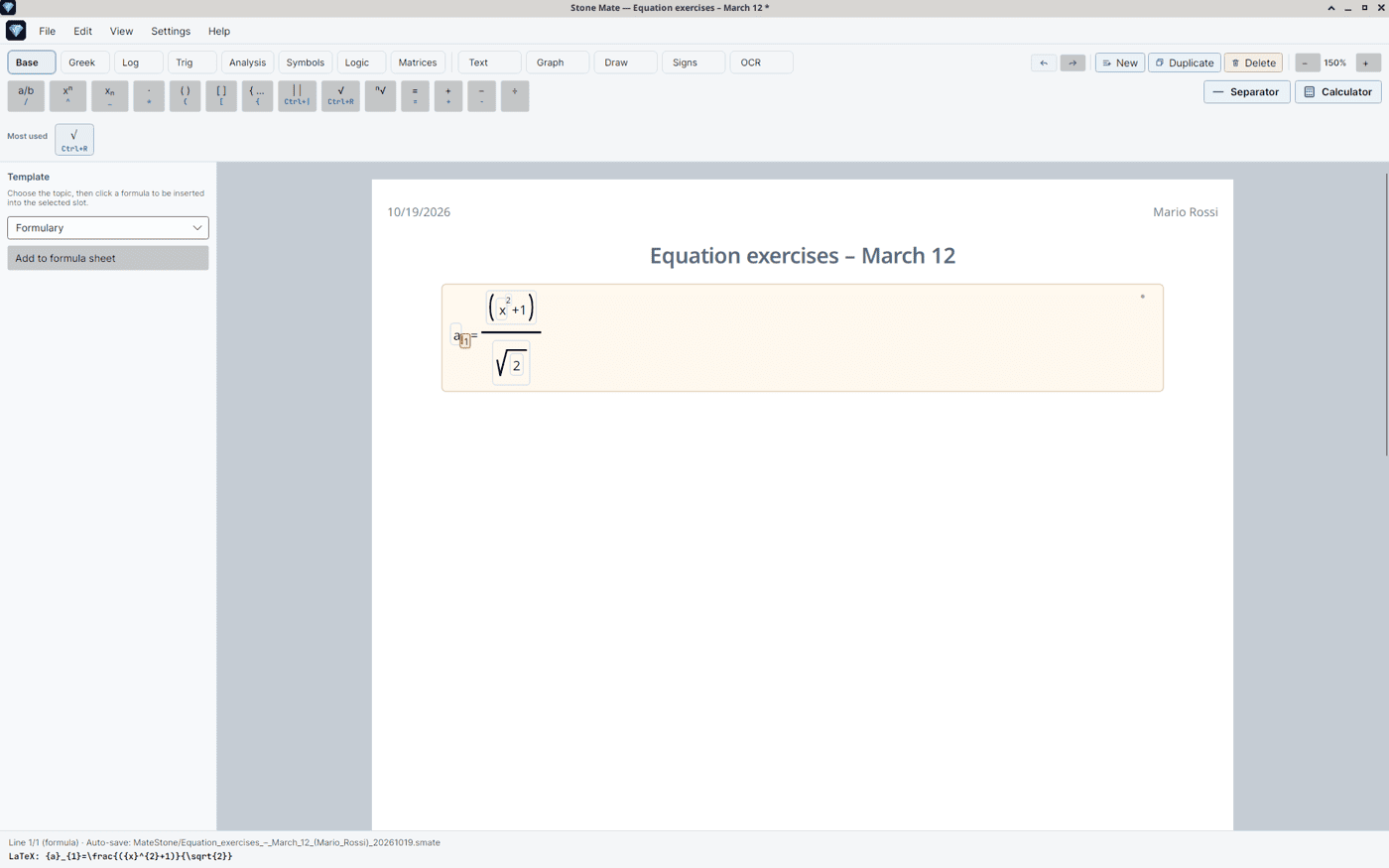Insert the multiplication dot symbol
This screenshot has height=868, width=1389.
click(x=149, y=95)
